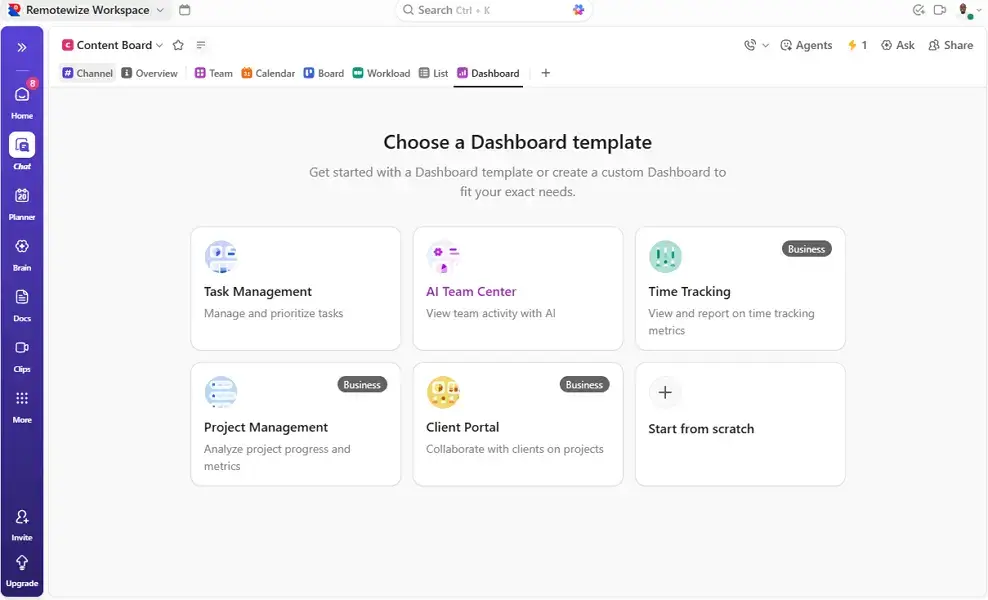Image resolution: width=988 pixels, height=600 pixels.
Task: Open the Remotewize Workspace dropdown
Action: (x=88, y=9)
